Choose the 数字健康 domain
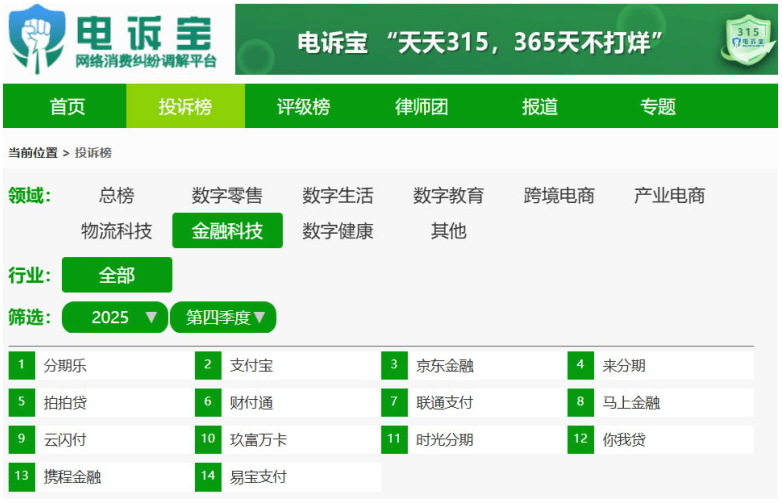 click(x=338, y=231)
